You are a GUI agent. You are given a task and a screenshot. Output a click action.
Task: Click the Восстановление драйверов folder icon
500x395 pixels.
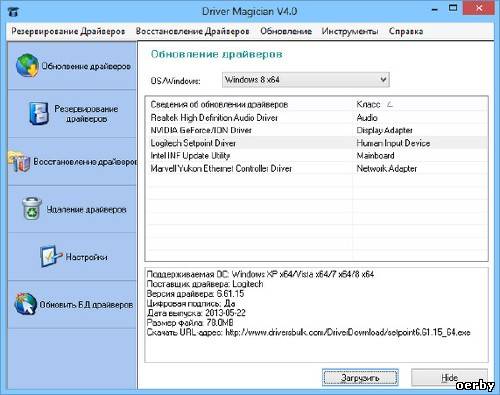click(20, 162)
